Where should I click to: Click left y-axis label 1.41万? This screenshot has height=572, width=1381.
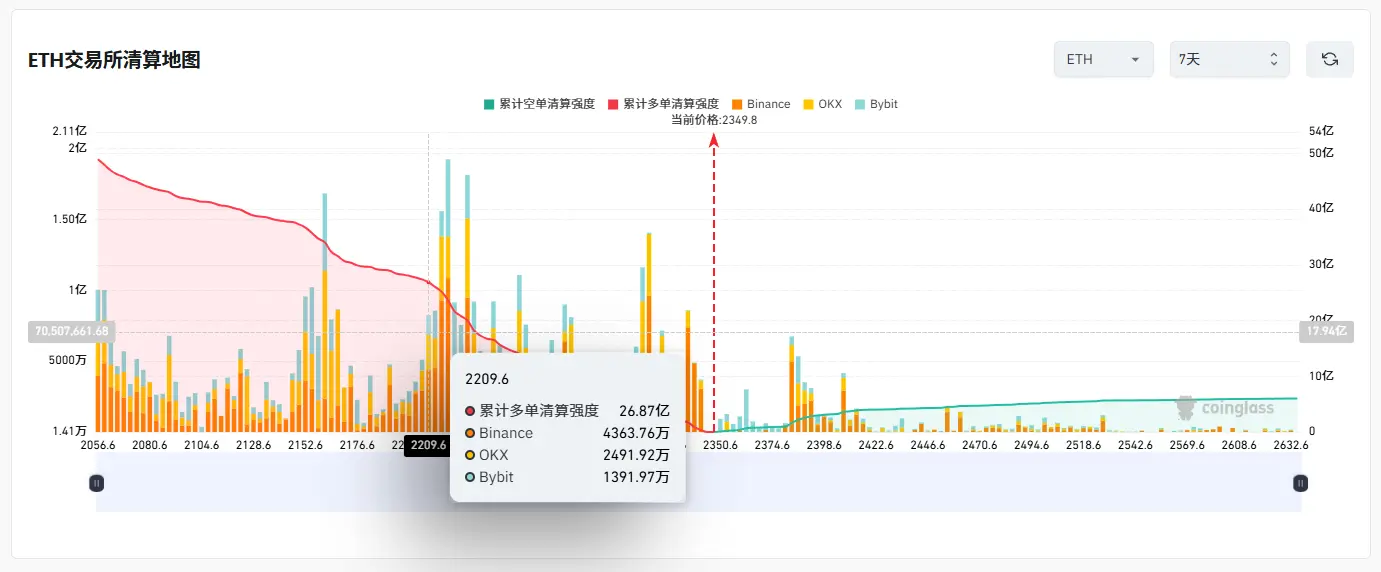[x=68, y=432]
